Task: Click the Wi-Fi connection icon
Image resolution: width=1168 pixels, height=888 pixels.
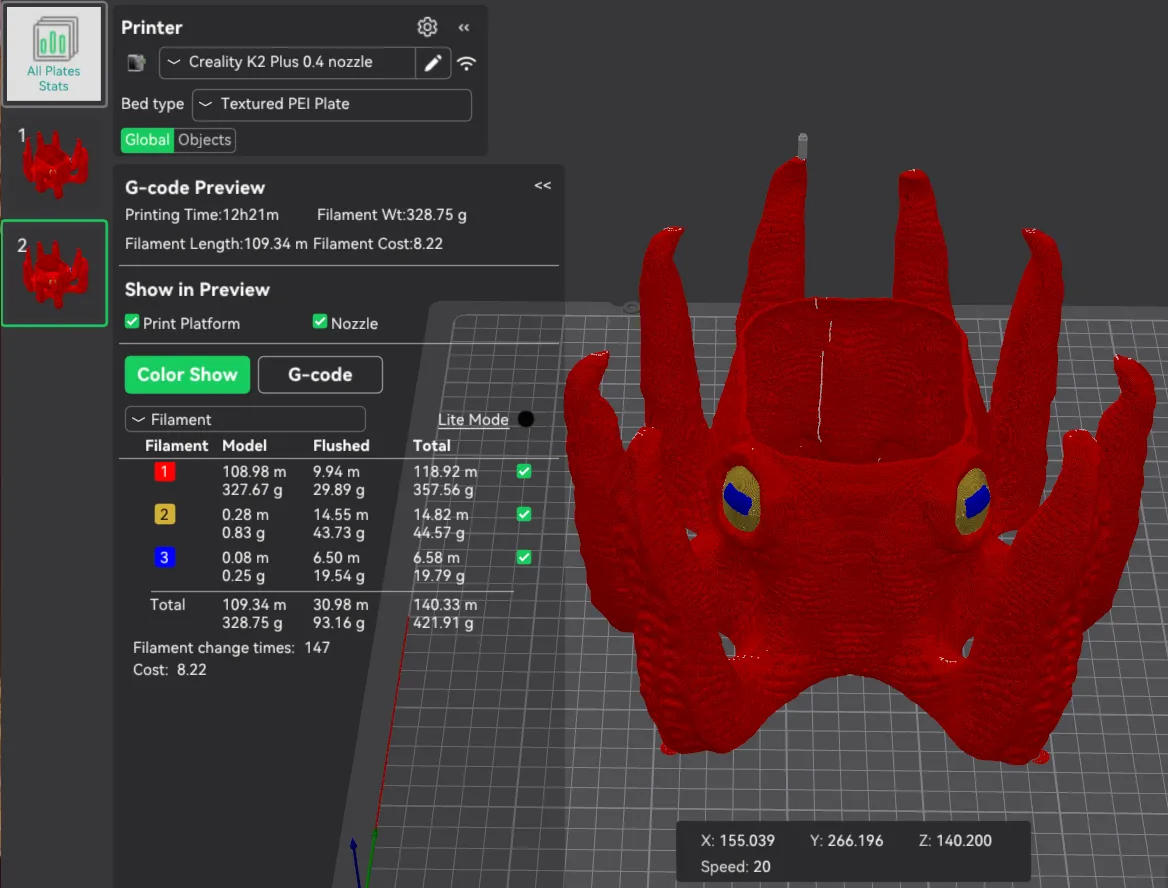Action: coord(466,63)
